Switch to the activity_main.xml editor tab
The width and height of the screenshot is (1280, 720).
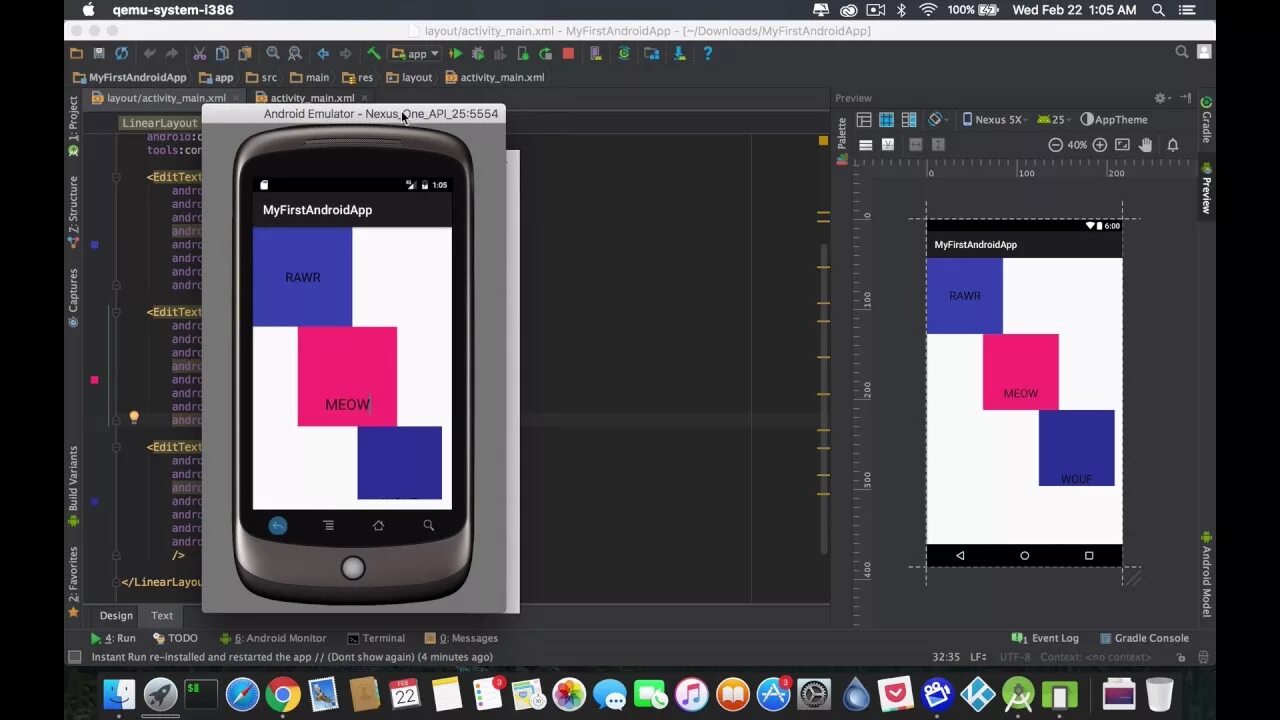point(312,98)
